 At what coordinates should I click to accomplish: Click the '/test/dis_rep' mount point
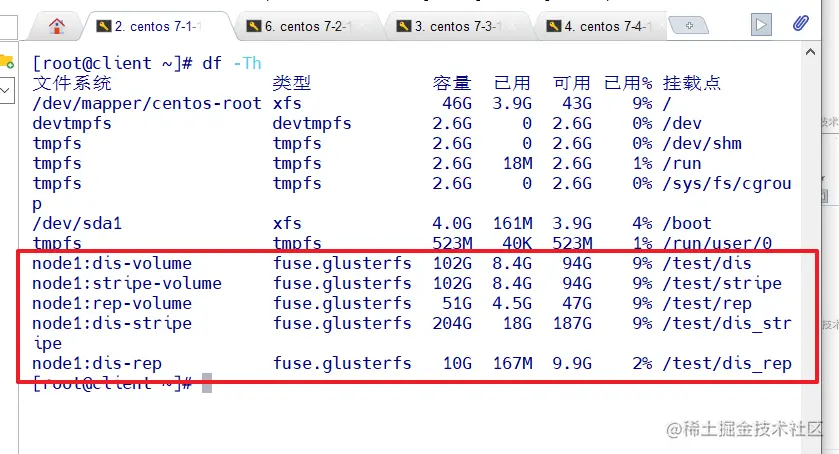coord(727,364)
